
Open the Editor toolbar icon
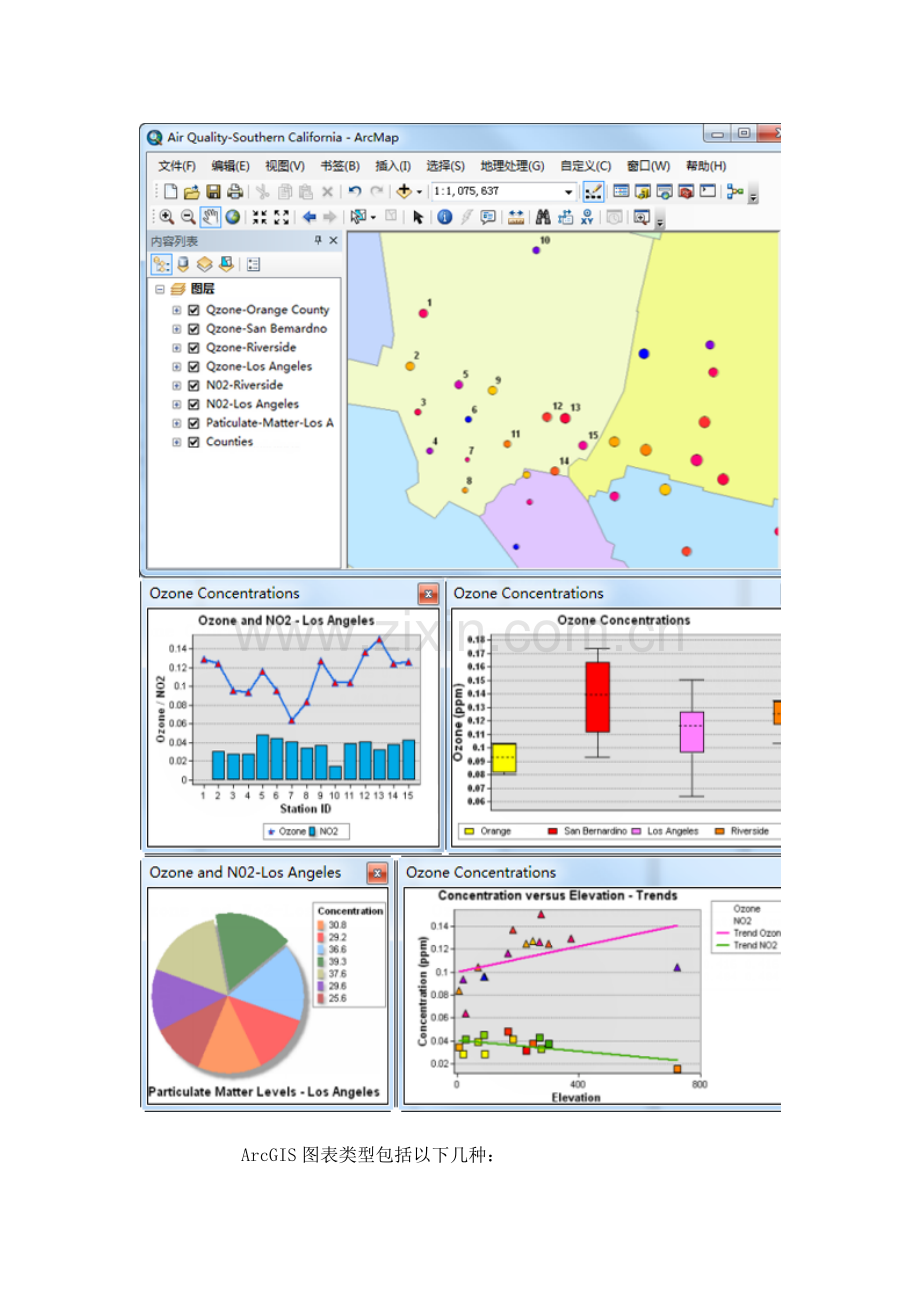(x=592, y=190)
